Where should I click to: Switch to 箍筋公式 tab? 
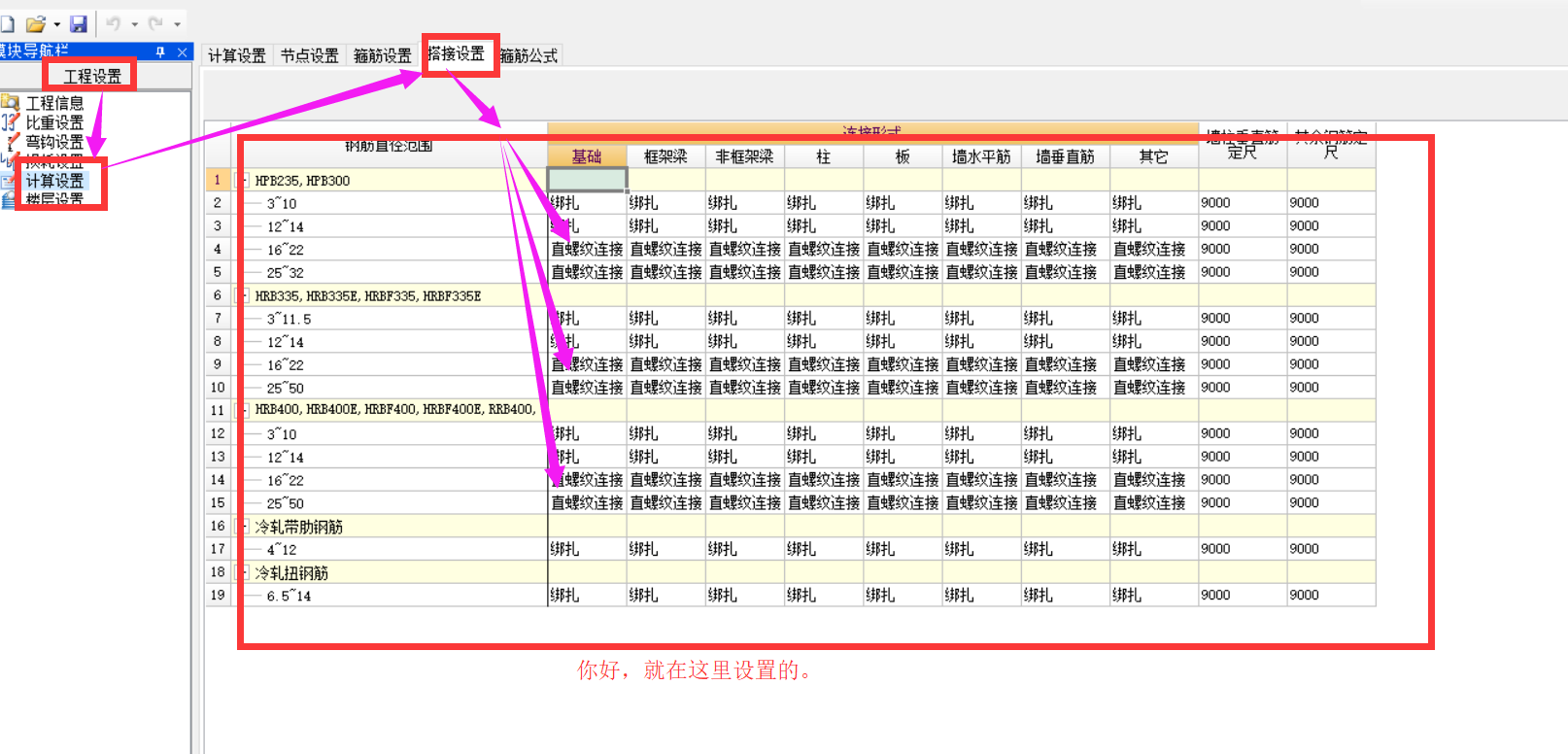click(528, 56)
